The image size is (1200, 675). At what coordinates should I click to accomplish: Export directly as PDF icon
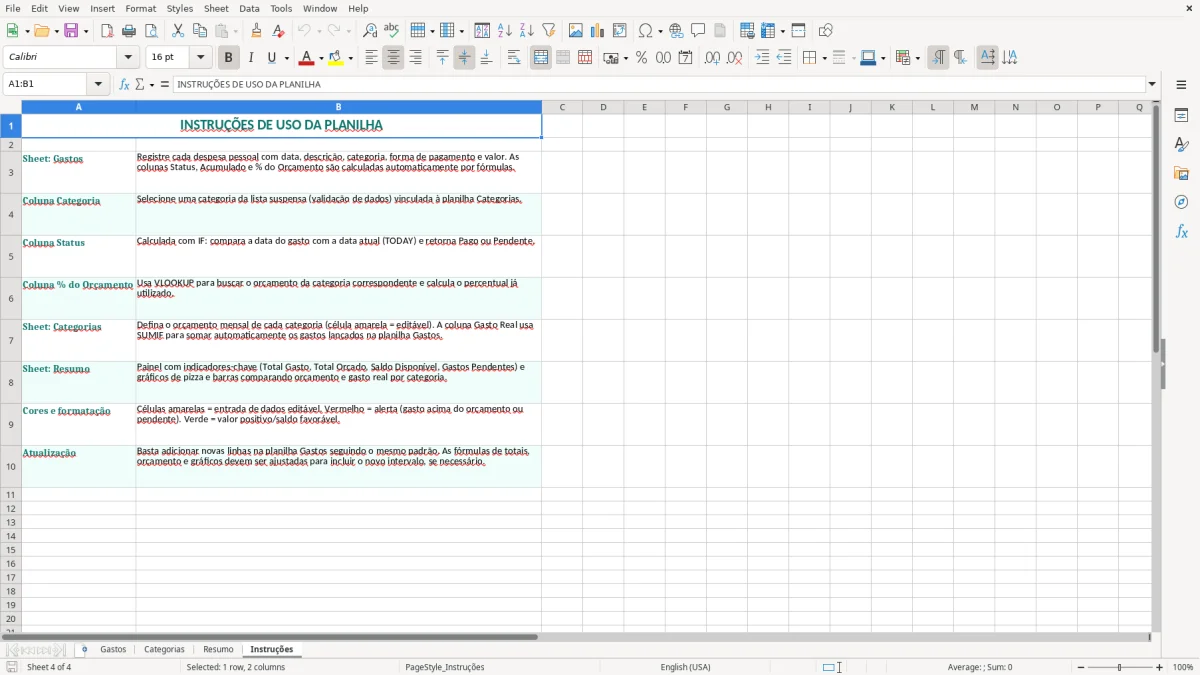point(107,31)
